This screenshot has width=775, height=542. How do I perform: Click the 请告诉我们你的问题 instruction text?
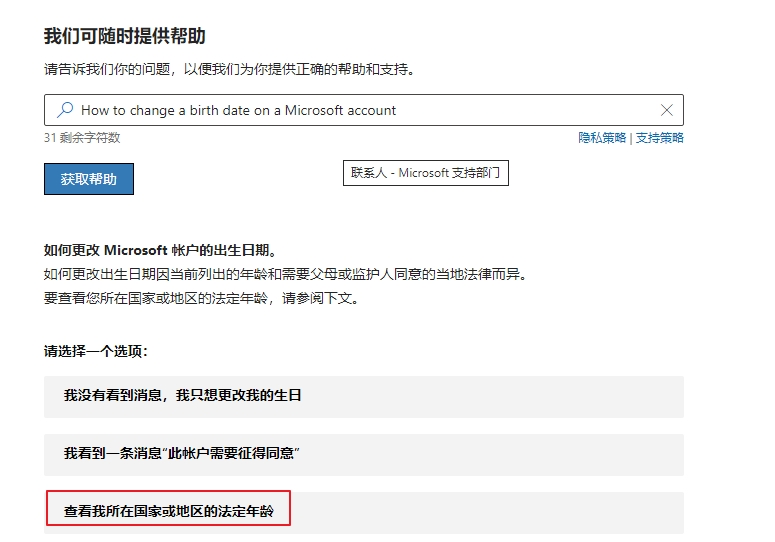tap(229, 70)
